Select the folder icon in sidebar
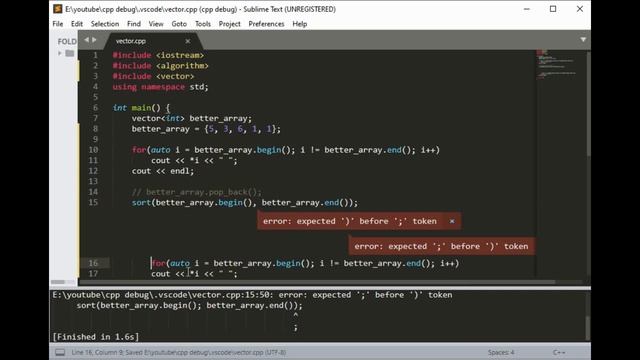This screenshot has width=640, height=360. 70,53
